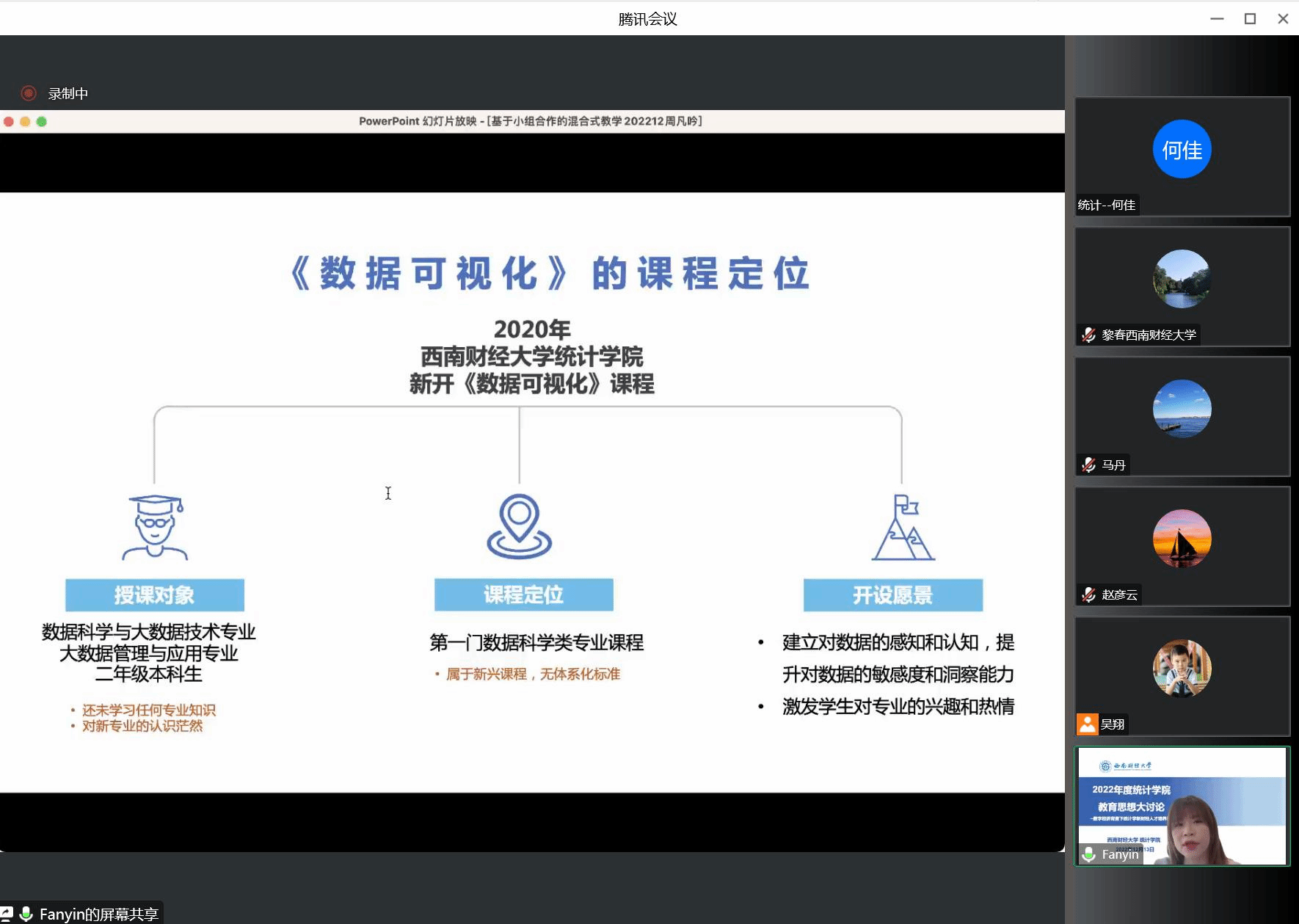Click the orange person icon beside 吴翔
1299x924 pixels.
tap(1087, 724)
